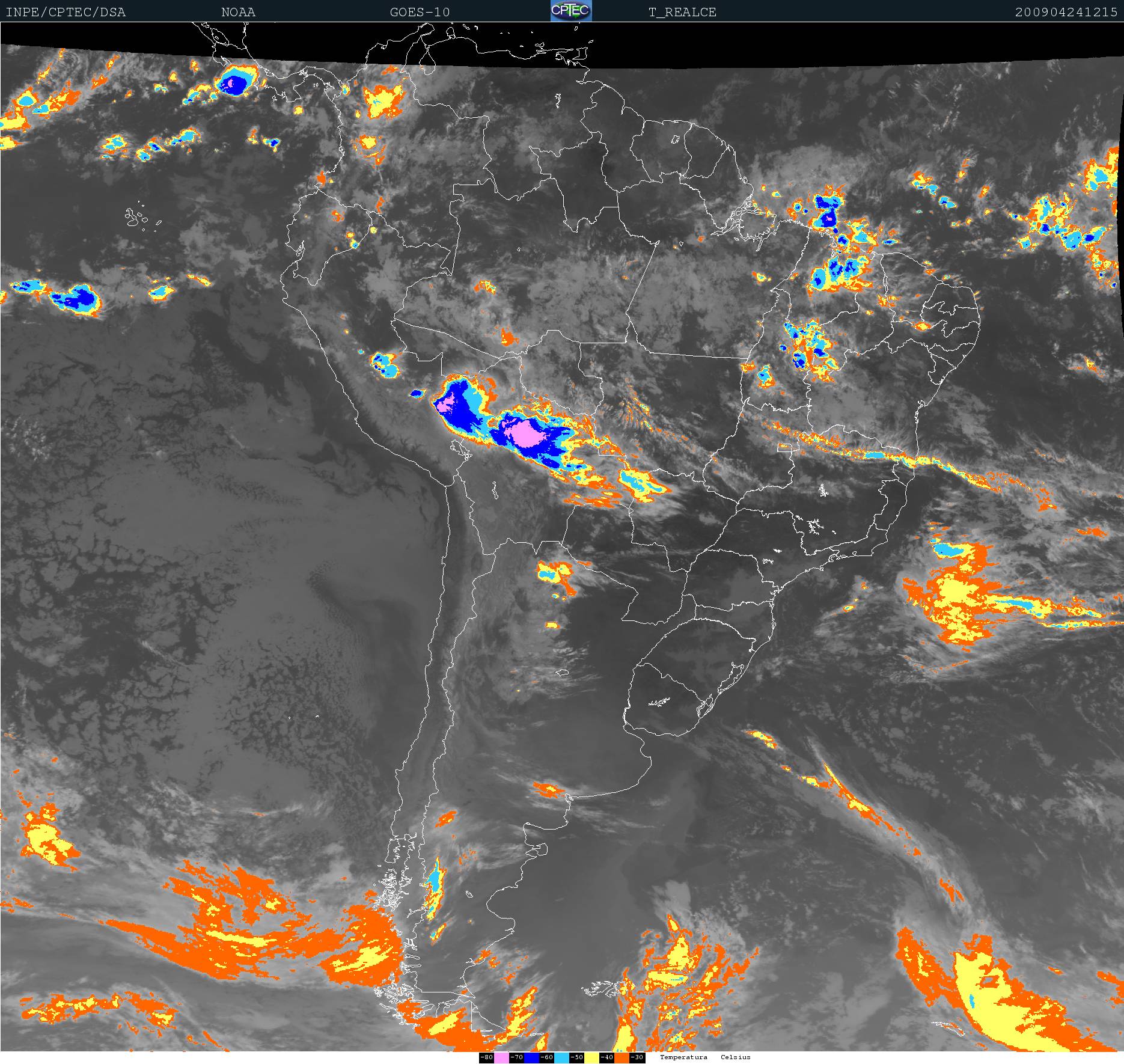Click the orange legend color swatch

click(x=622, y=1057)
